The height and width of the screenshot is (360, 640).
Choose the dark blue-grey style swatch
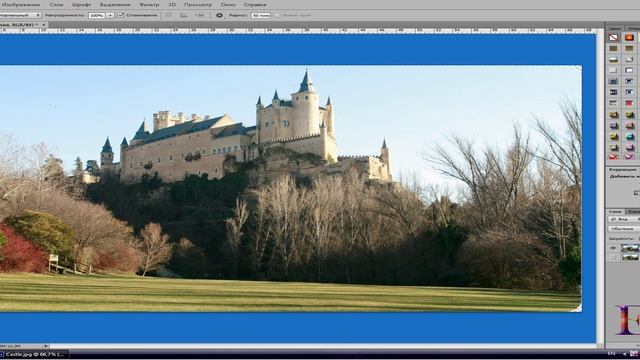tap(613, 81)
